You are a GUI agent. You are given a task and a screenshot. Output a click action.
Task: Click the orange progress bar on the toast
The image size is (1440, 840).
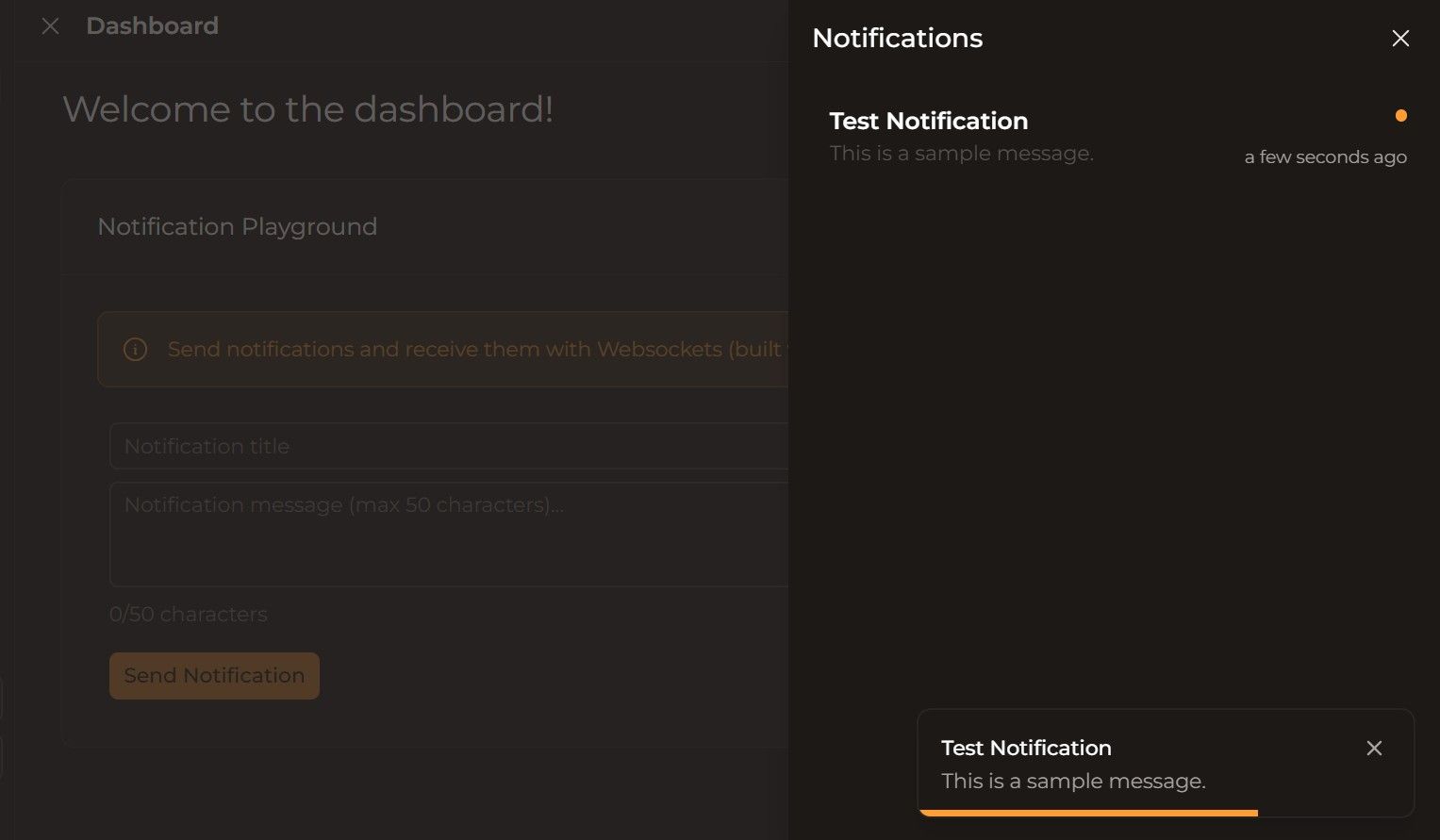coord(1089,813)
